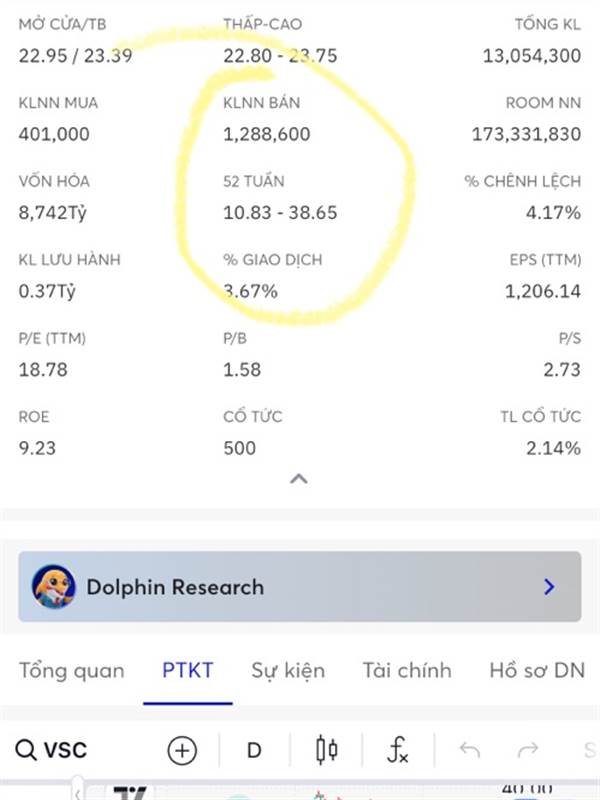
Task: Tap the 52 TUẦN range value
Action: pos(280,212)
